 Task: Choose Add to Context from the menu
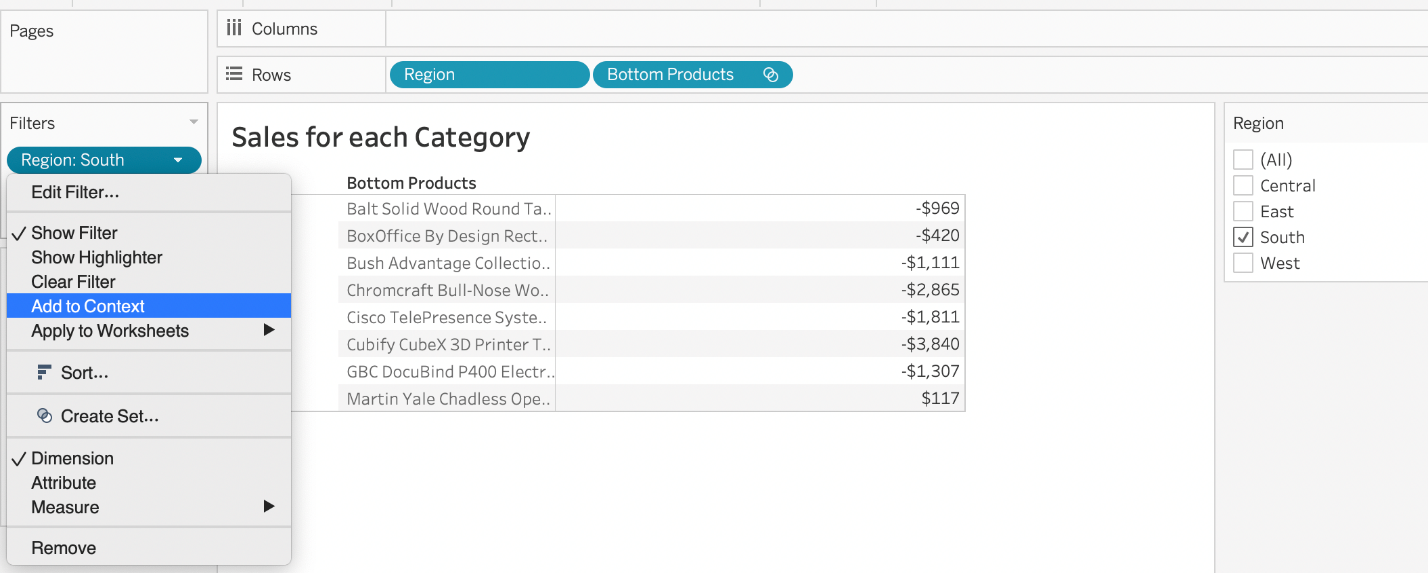coord(88,306)
